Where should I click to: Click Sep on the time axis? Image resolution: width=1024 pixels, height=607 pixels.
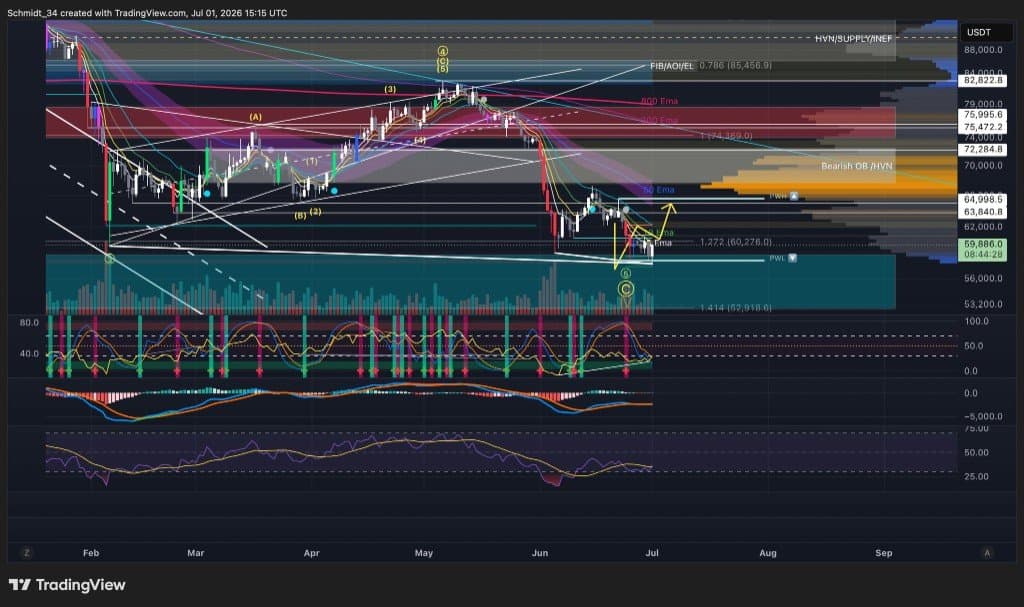point(884,553)
